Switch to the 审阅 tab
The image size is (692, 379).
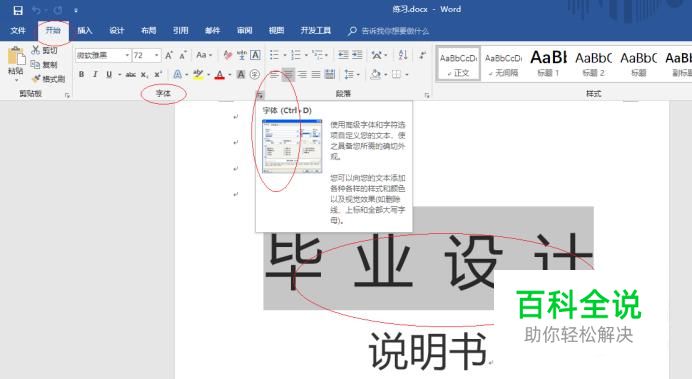(x=244, y=30)
